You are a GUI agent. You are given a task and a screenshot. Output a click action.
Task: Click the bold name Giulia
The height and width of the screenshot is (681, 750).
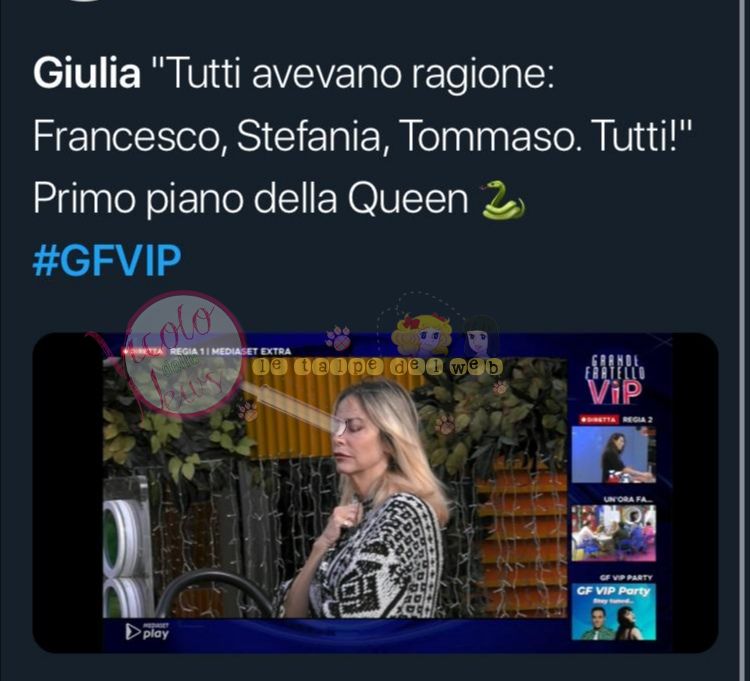click(x=87, y=75)
